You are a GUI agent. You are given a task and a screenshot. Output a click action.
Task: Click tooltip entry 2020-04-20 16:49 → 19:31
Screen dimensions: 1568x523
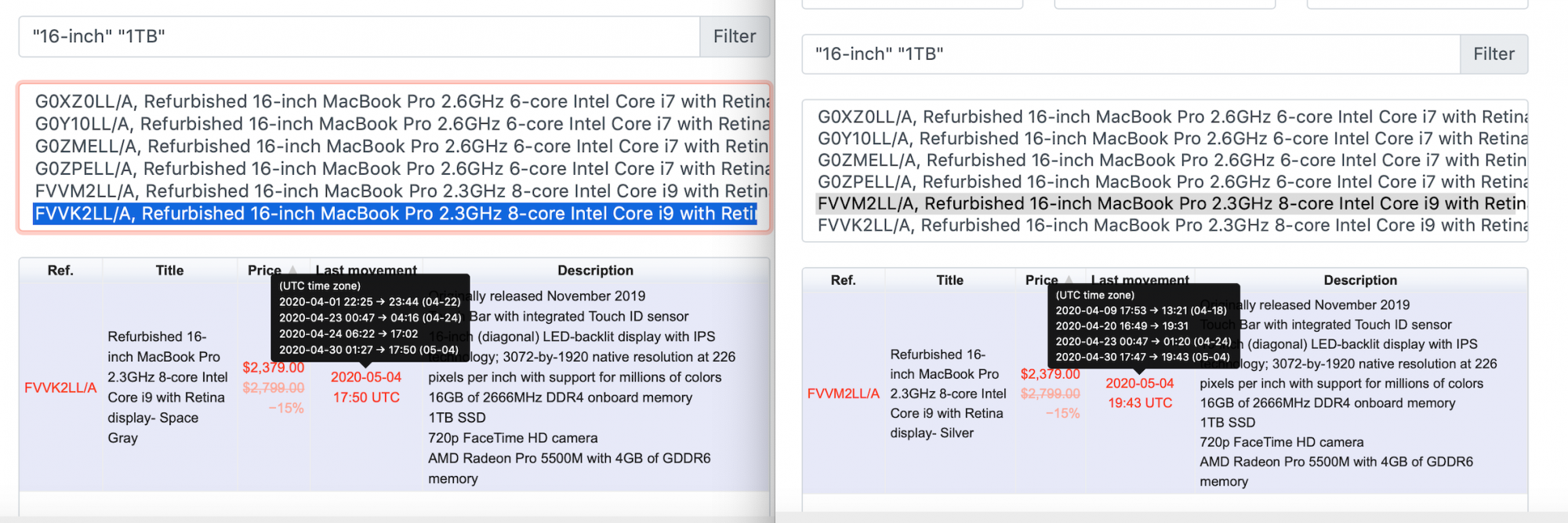tap(1122, 326)
